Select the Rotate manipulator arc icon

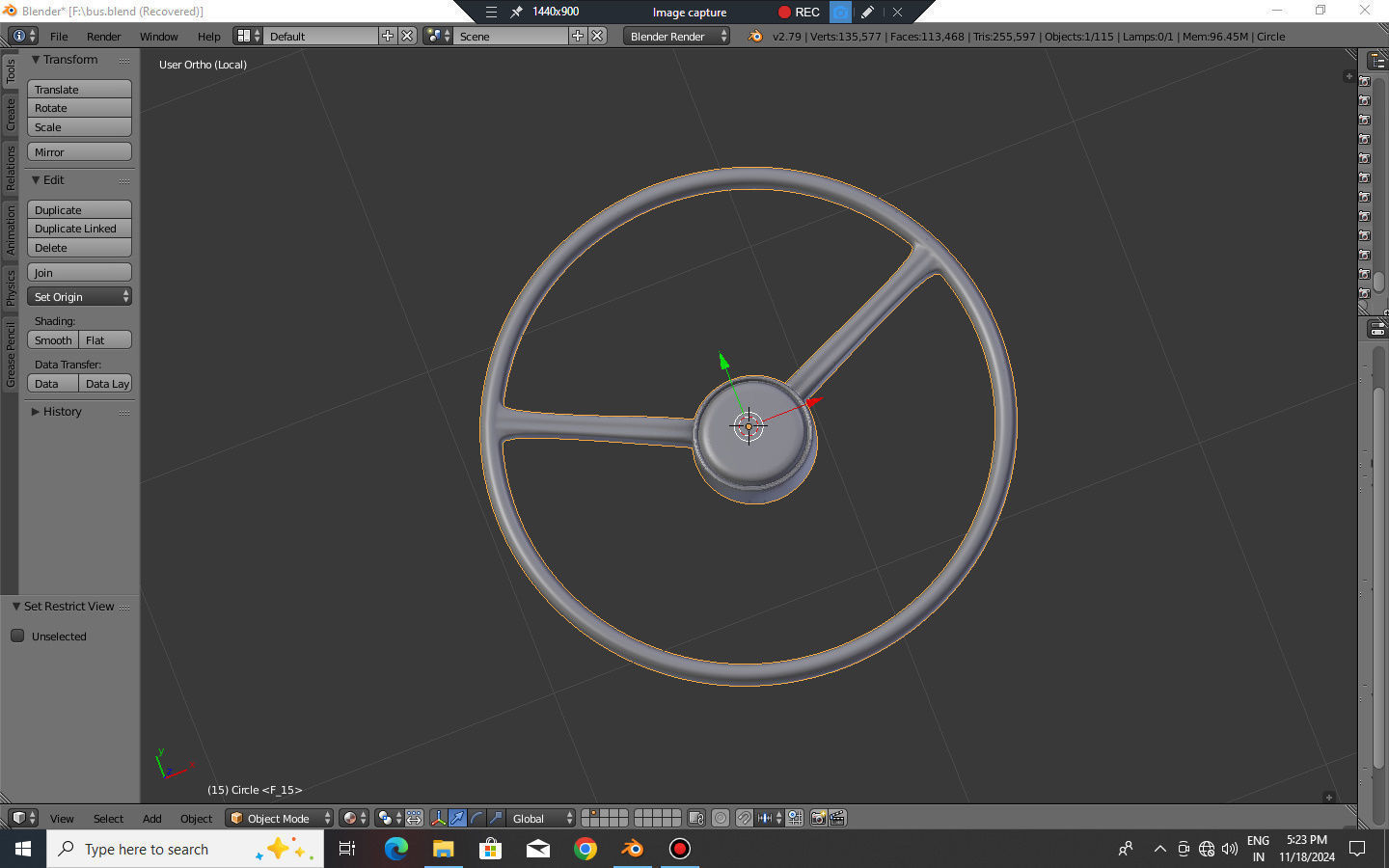click(x=477, y=818)
